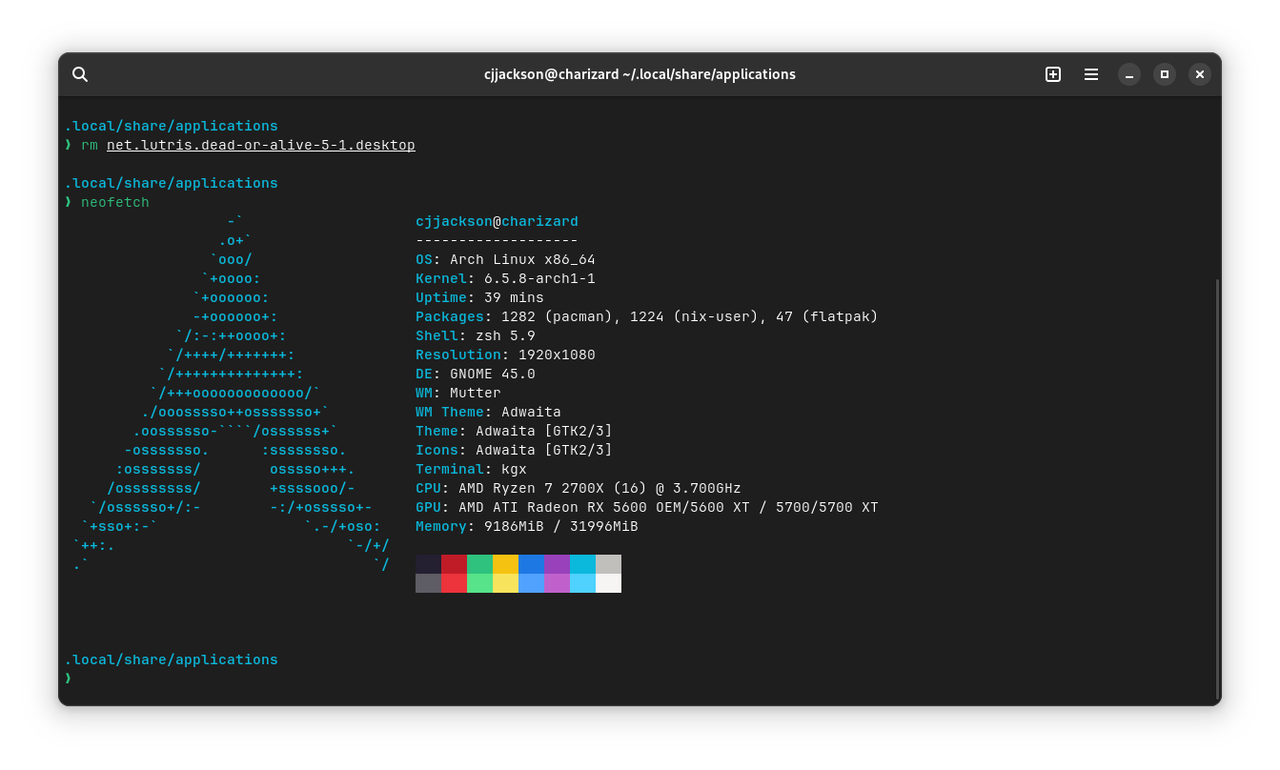Click the cjjackson@charizard neofetch header
The height and width of the screenshot is (770, 1280).
[x=497, y=222]
